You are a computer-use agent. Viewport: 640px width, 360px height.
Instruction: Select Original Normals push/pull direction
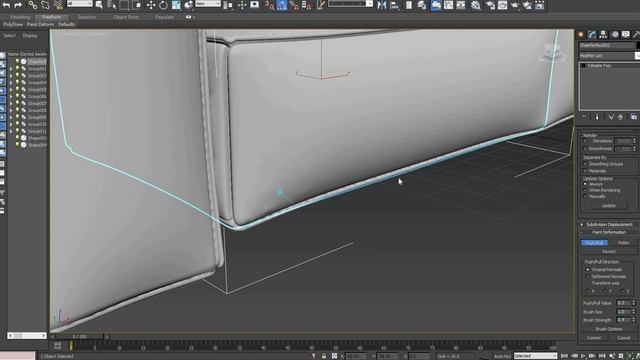(588, 270)
